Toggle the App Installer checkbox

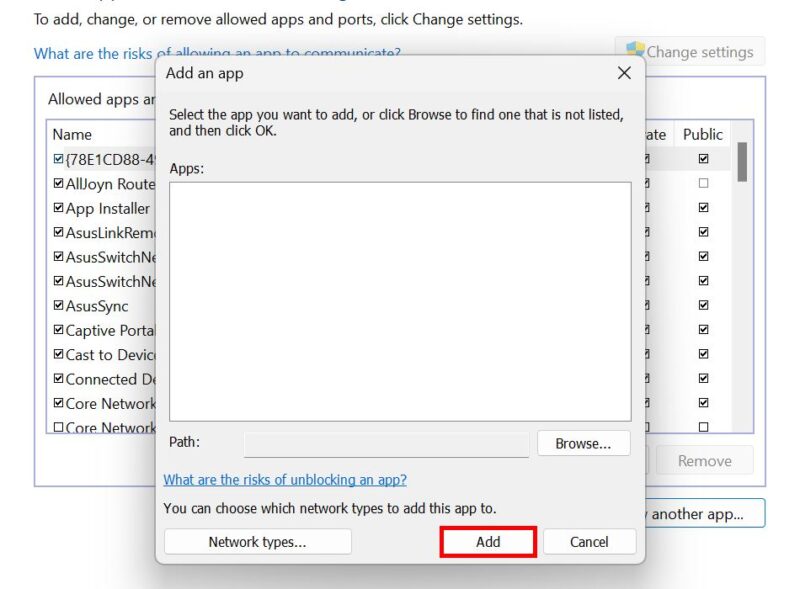tap(58, 208)
